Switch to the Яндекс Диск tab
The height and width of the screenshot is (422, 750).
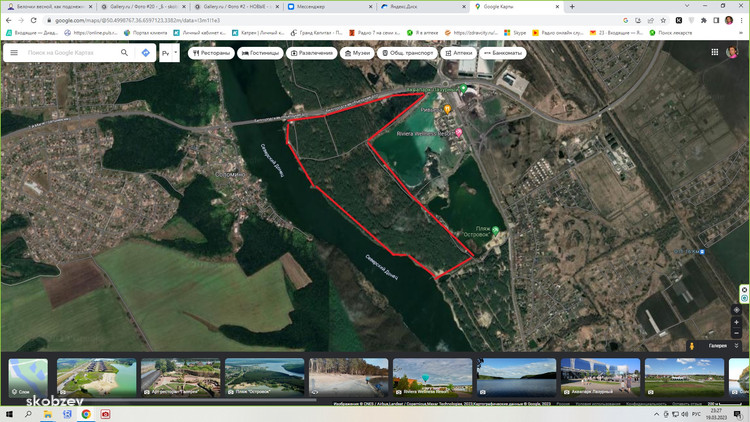pyautogui.click(x=415, y=6)
